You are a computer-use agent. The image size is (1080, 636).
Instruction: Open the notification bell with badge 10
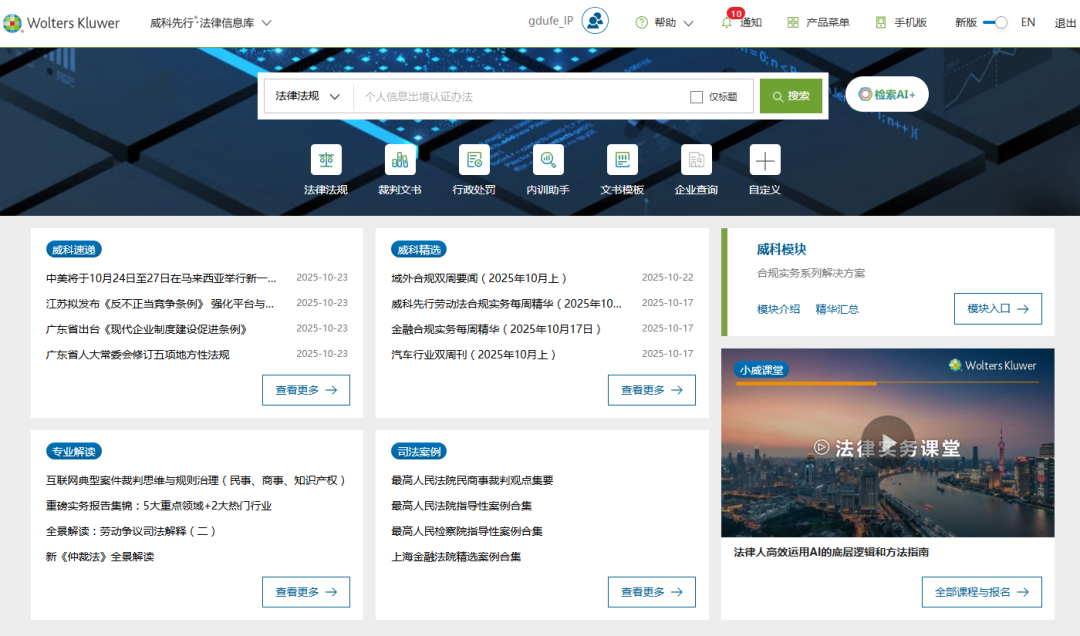727,21
